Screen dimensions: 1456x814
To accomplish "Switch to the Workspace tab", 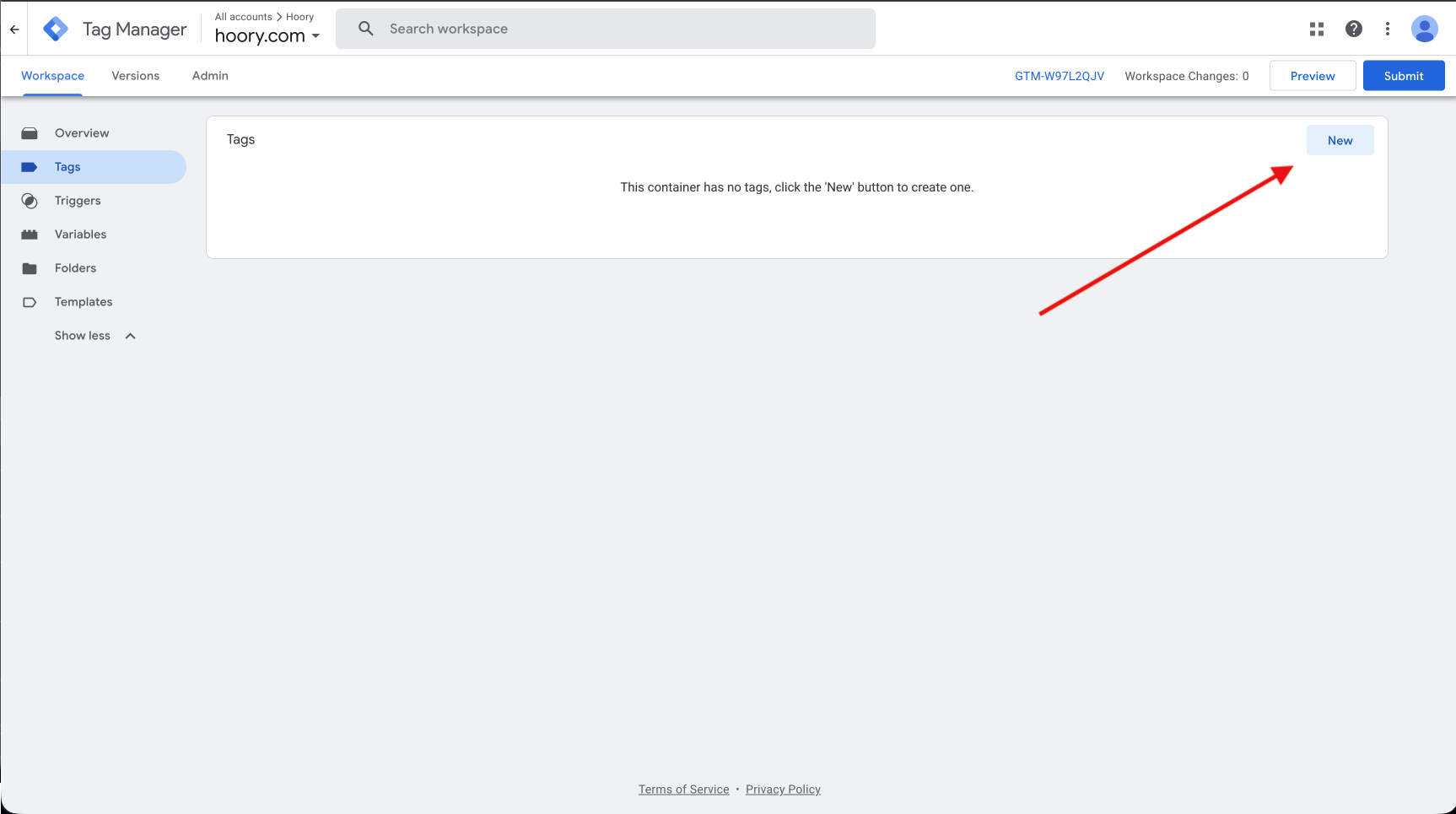I will point(52,76).
